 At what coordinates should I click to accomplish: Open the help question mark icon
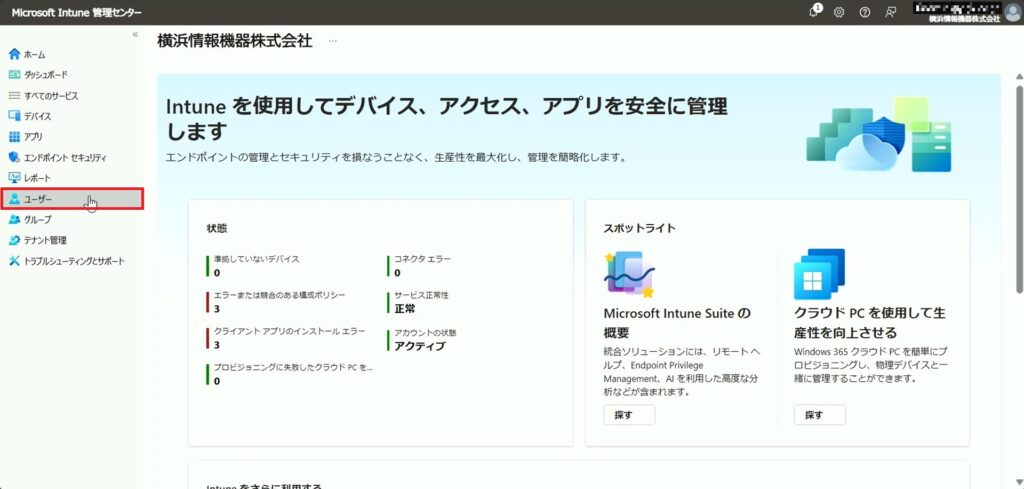865,12
